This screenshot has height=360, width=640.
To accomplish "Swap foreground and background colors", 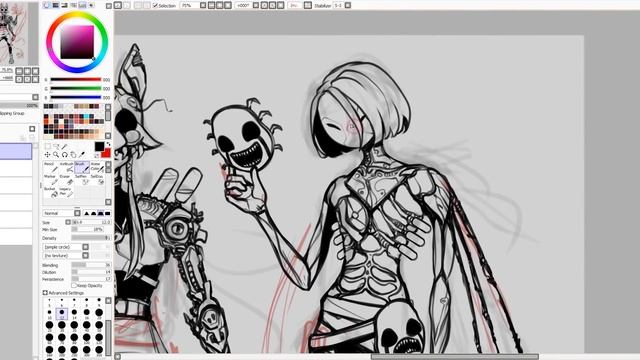I will click(x=109, y=144).
